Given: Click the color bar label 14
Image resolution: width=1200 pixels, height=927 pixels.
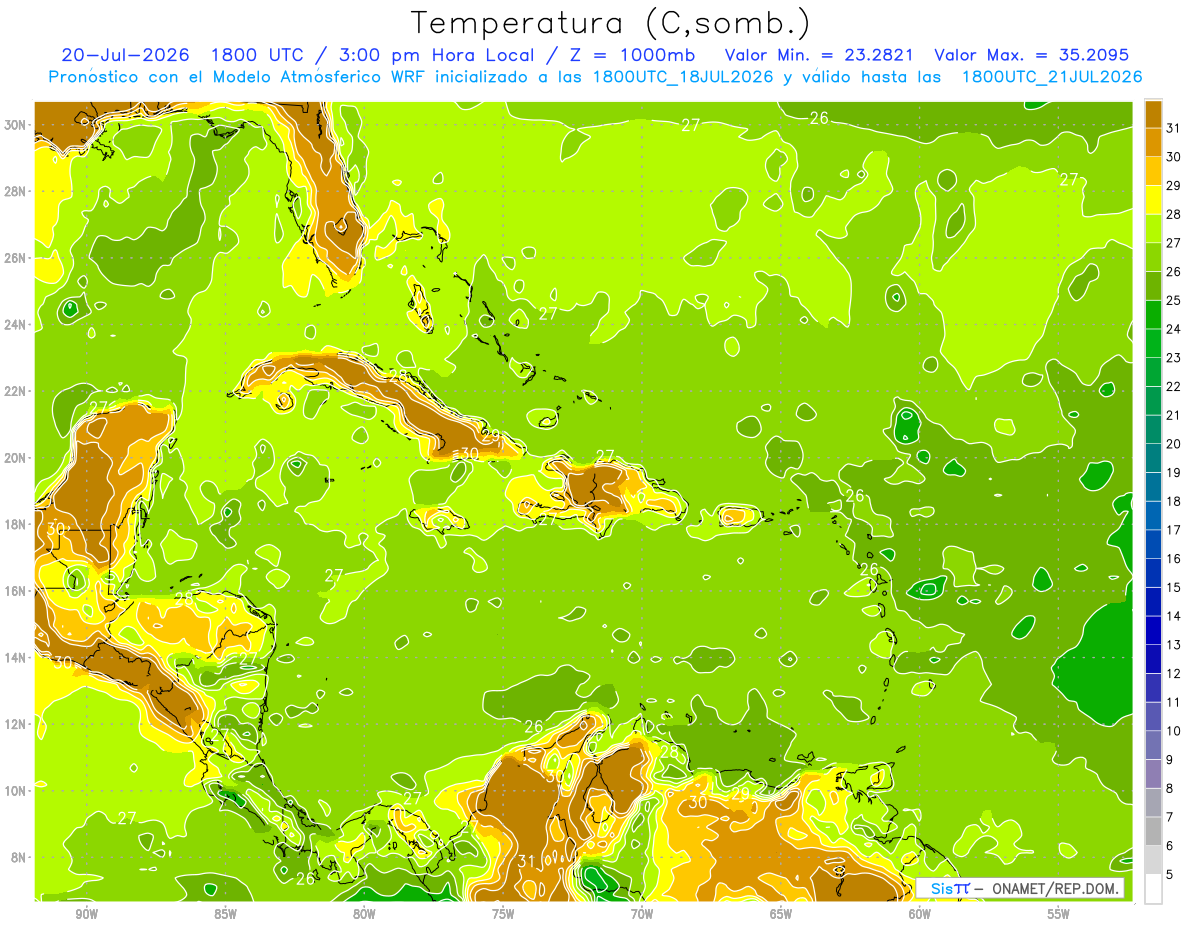Looking at the screenshot, I should click(x=1173, y=616).
